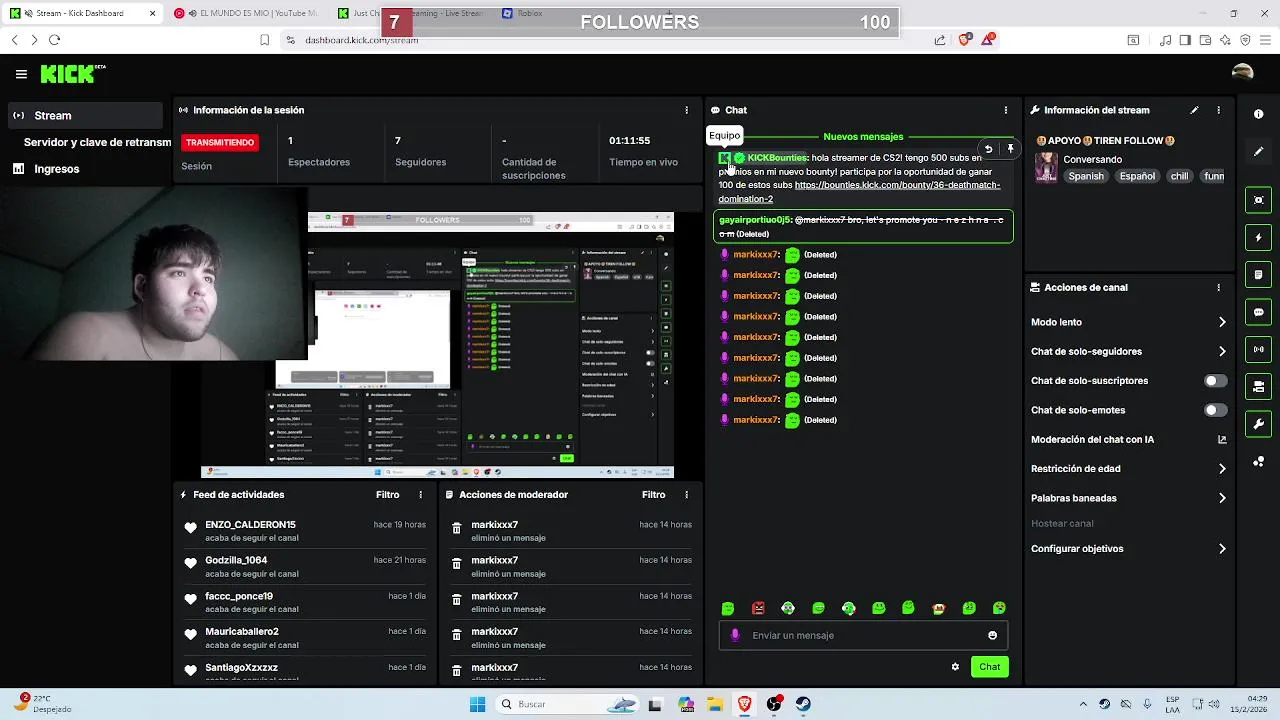Open the bounties.kick.com link in chat
The height and width of the screenshot is (720, 1280).
[897, 186]
